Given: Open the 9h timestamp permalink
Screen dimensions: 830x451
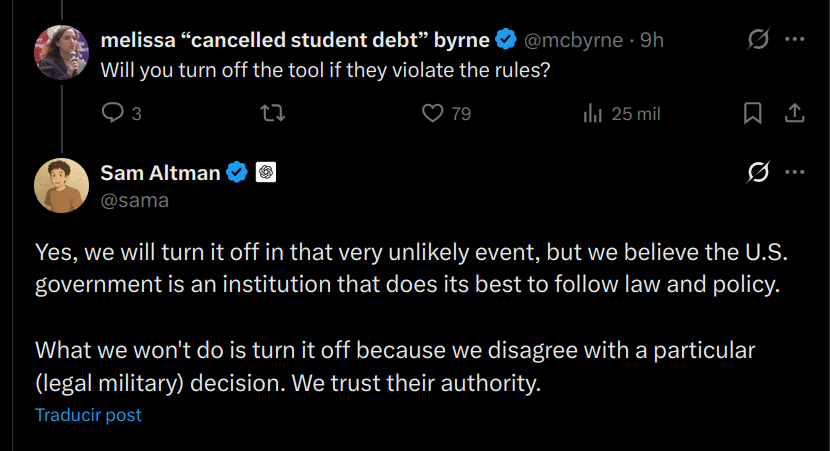Looking at the screenshot, I should coord(652,40).
